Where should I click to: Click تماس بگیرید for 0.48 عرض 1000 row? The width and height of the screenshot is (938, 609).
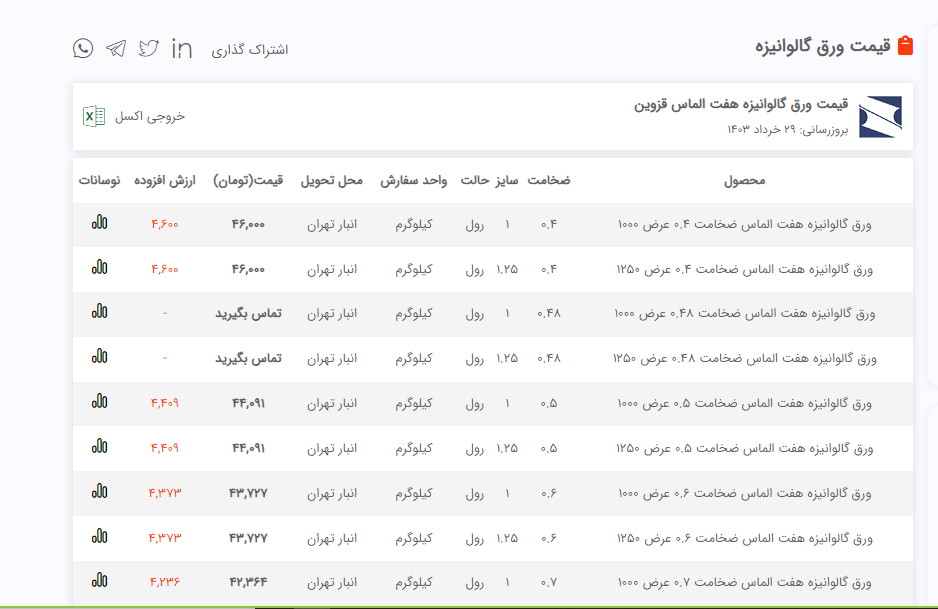coord(248,313)
